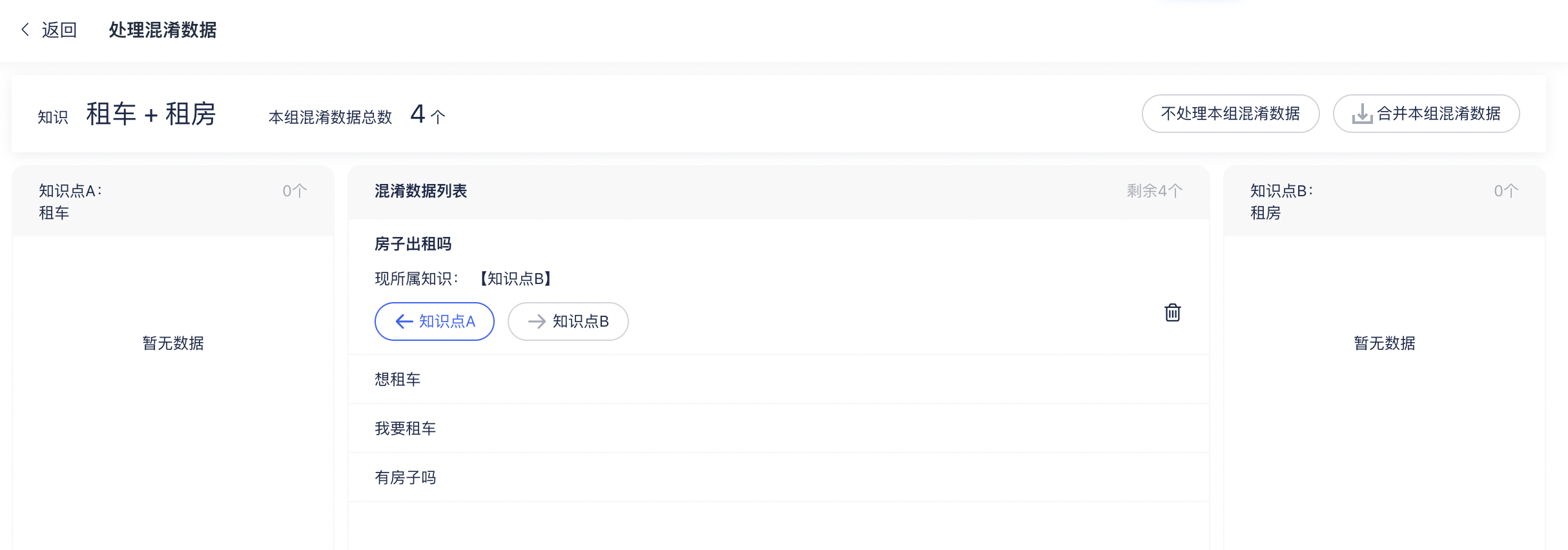Click the 租车 + 租房 knowledge heading

click(x=151, y=114)
